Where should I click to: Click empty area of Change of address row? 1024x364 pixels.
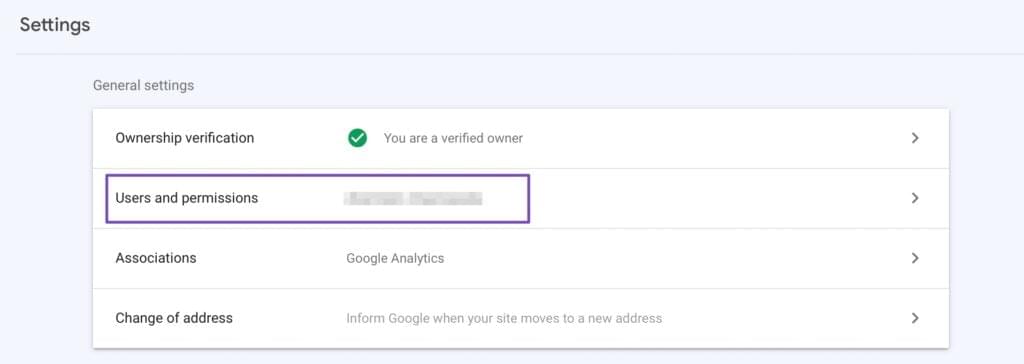click(784, 319)
